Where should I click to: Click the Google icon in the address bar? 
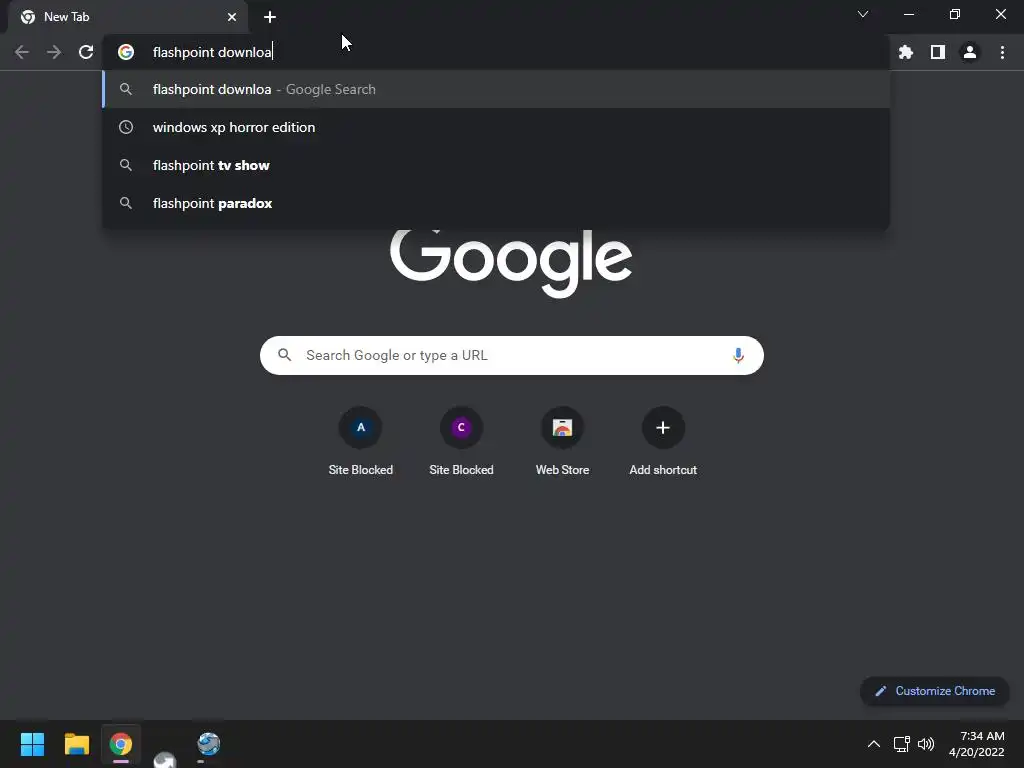126,52
